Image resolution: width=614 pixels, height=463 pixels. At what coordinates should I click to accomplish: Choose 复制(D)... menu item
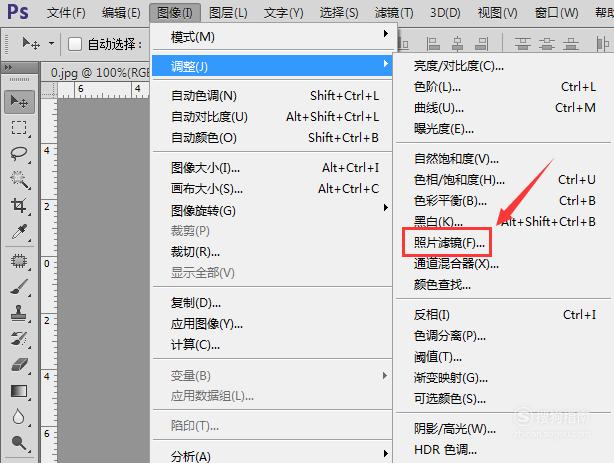coord(272,302)
